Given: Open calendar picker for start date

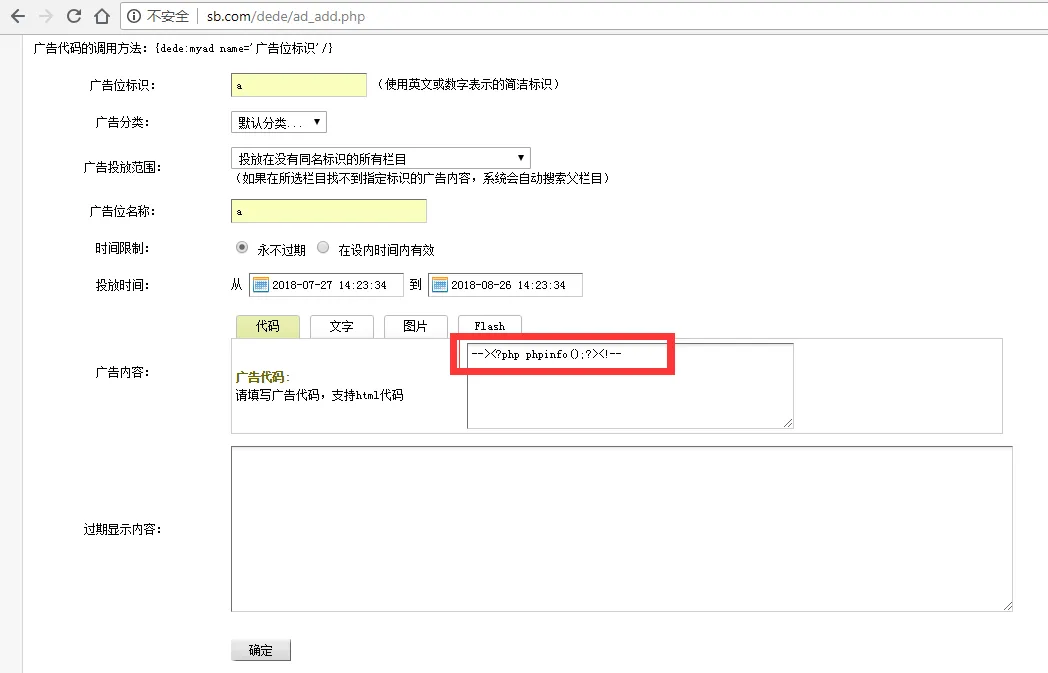Looking at the screenshot, I should click(x=260, y=285).
